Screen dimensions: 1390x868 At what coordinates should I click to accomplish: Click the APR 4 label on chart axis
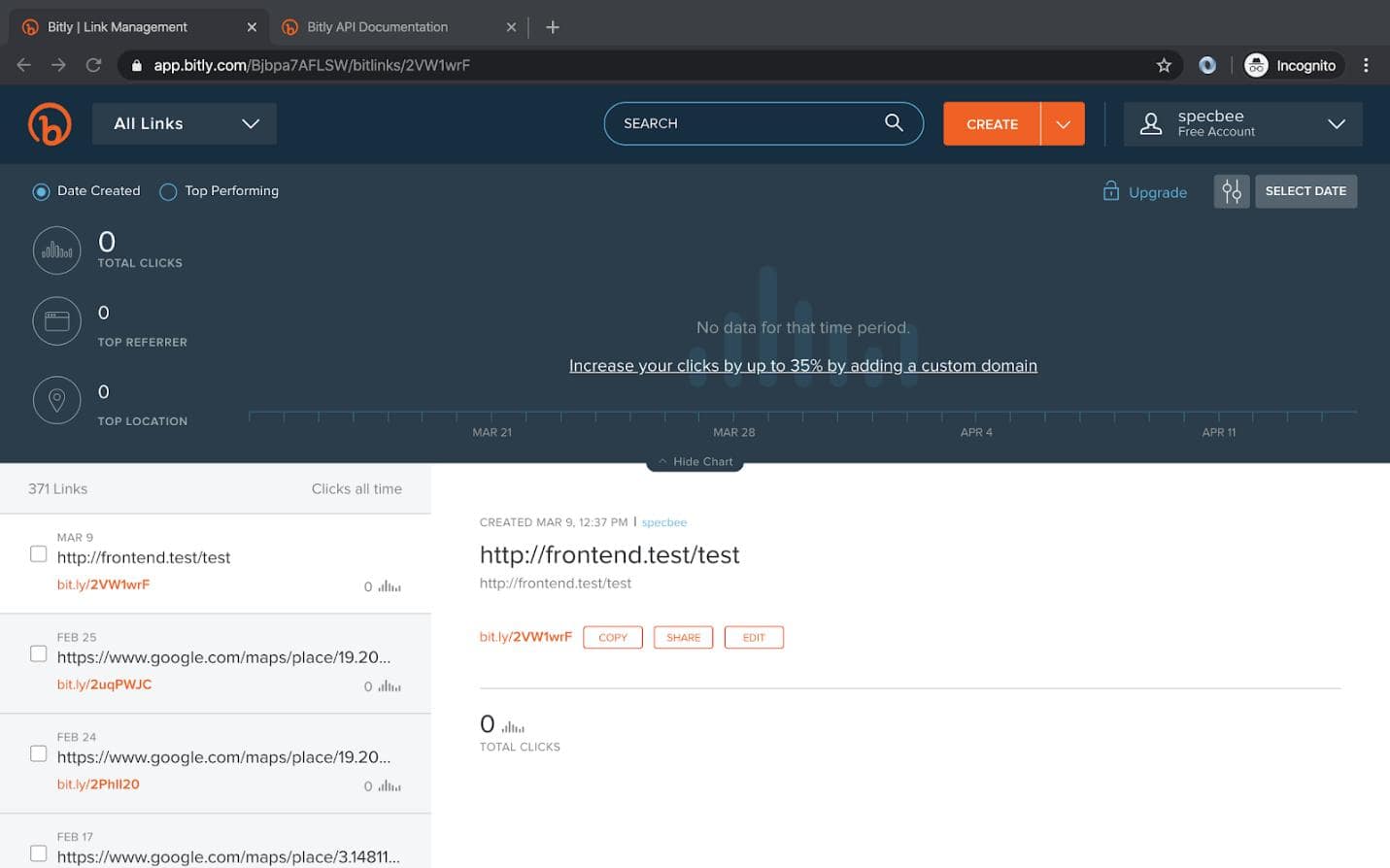pyautogui.click(x=976, y=432)
